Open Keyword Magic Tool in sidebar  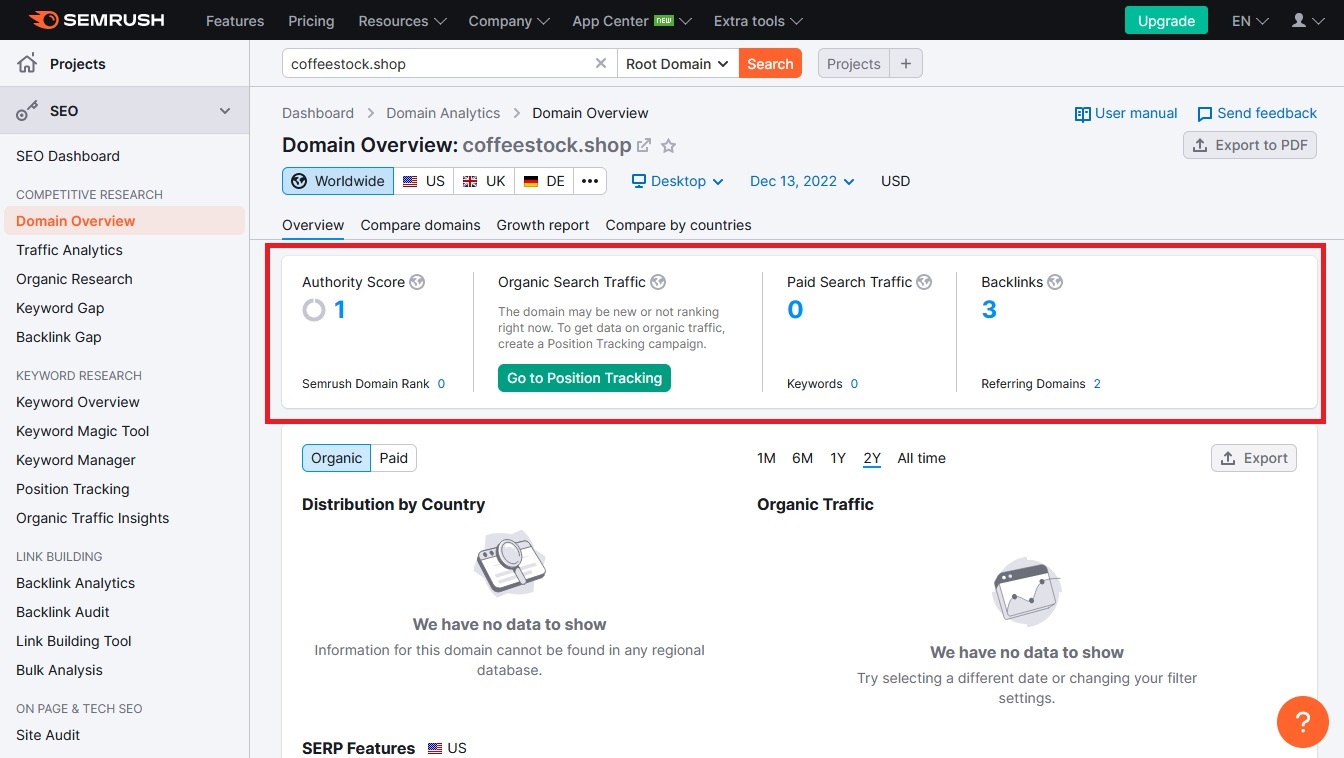82,431
